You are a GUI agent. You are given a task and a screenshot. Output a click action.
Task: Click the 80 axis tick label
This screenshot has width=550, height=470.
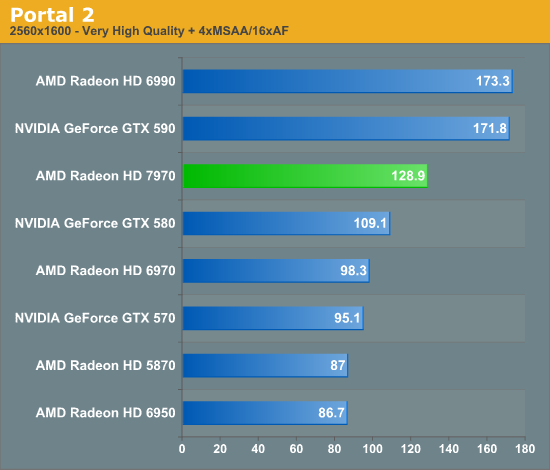pos(334,449)
